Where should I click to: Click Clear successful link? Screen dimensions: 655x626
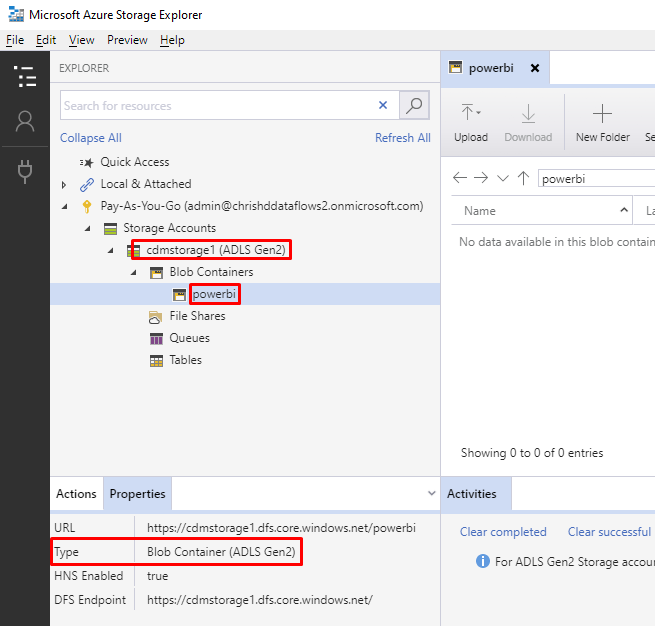[609, 532]
